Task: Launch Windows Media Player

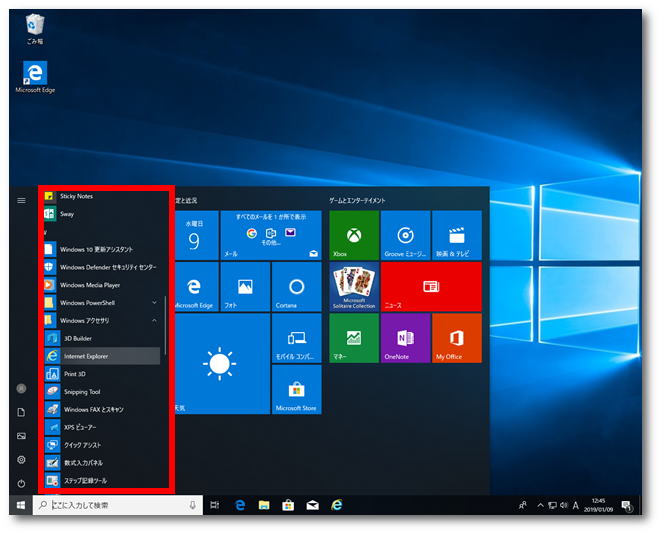Action: [102, 285]
